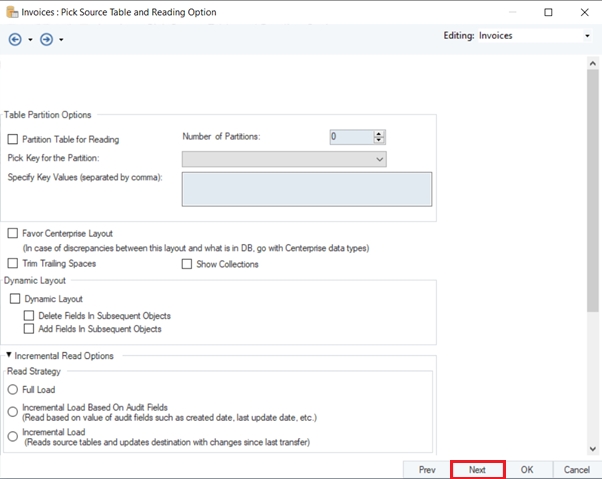Image resolution: width=602 pixels, height=479 pixels.
Task: Click the forward navigation arrow icon
Action: pyautogui.click(x=46, y=39)
